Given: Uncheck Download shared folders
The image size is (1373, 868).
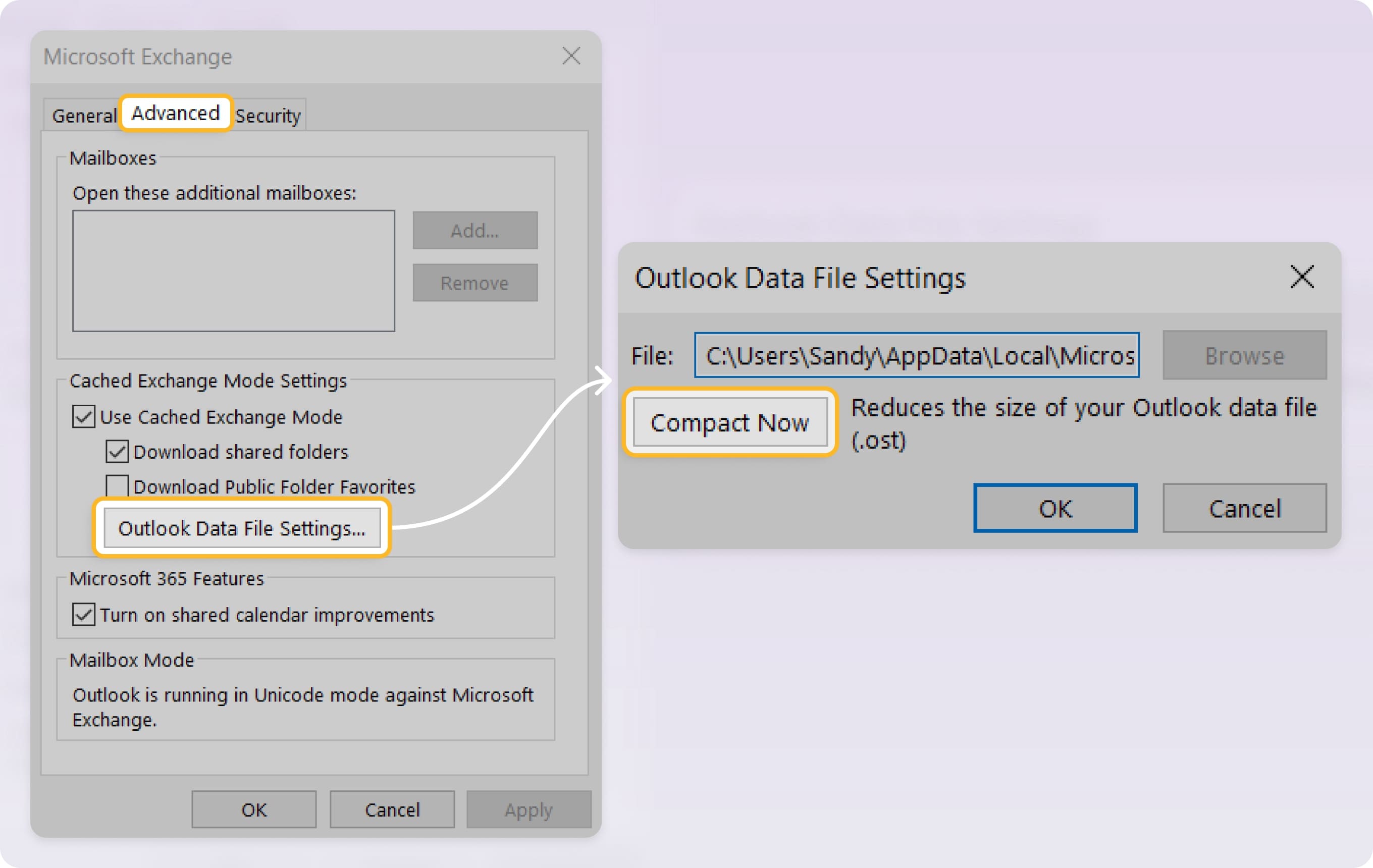Looking at the screenshot, I should coord(118,451).
